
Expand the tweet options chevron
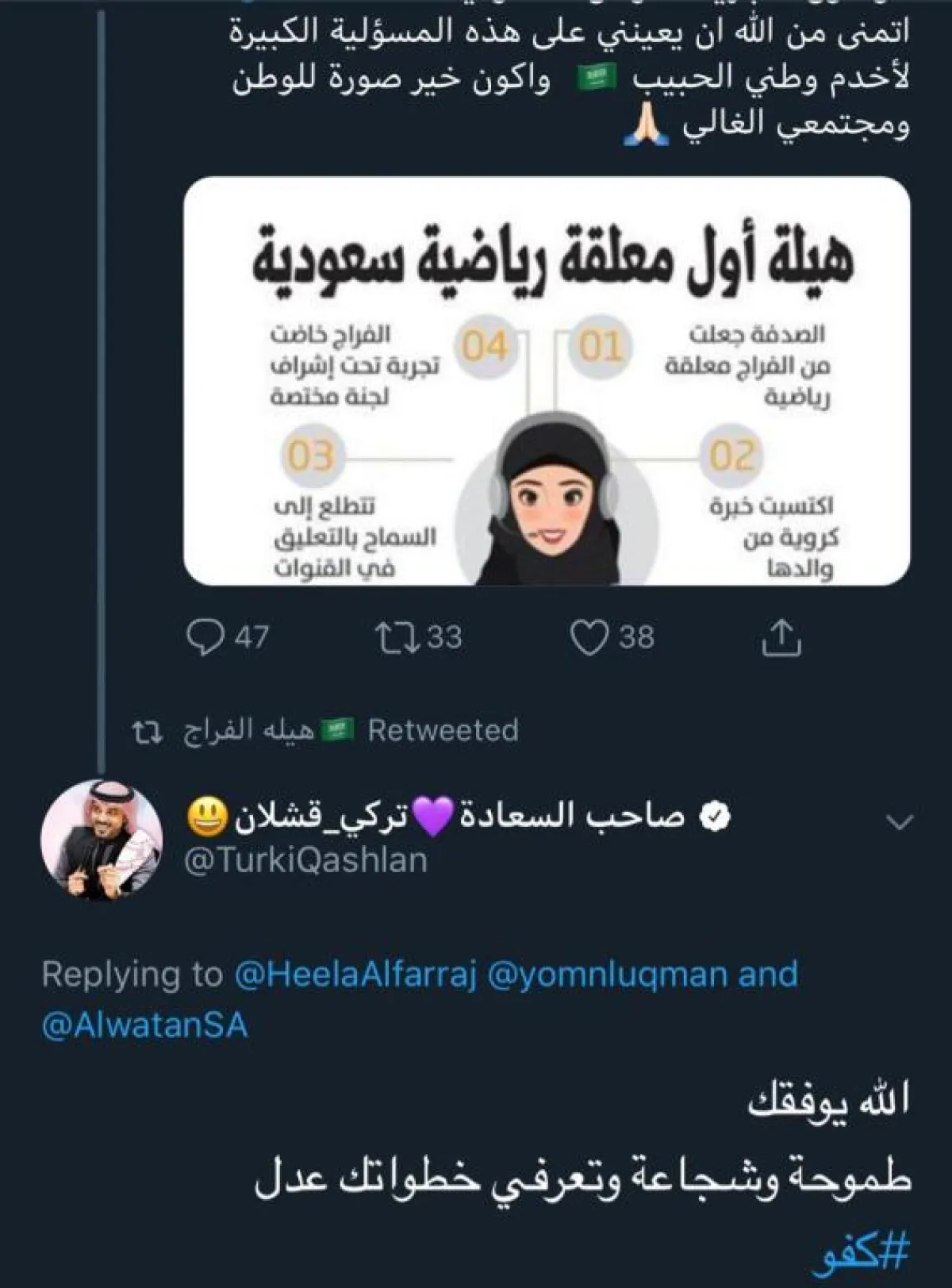(x=900, y=822)
